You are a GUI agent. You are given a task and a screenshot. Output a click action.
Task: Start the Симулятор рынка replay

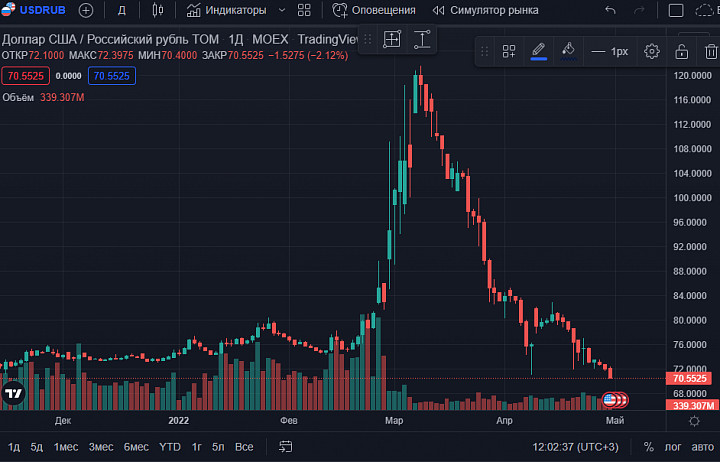click(485, 10)
